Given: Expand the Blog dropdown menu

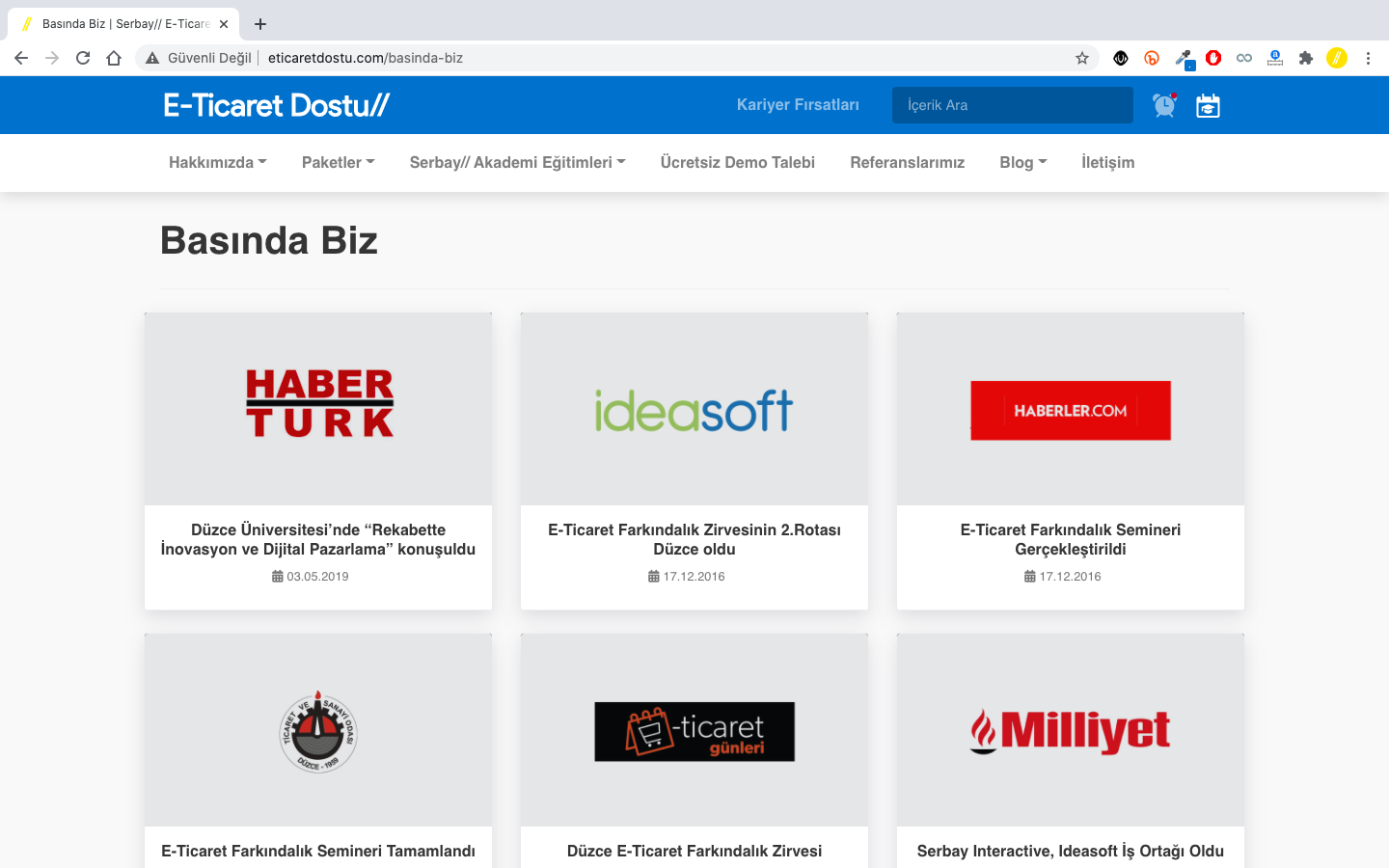Looking at the screenshot, I should 1023,163.
